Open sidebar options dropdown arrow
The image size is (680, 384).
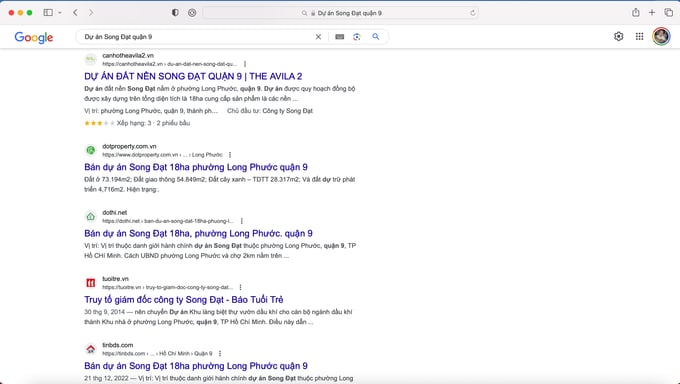click(x=60, y=13)
